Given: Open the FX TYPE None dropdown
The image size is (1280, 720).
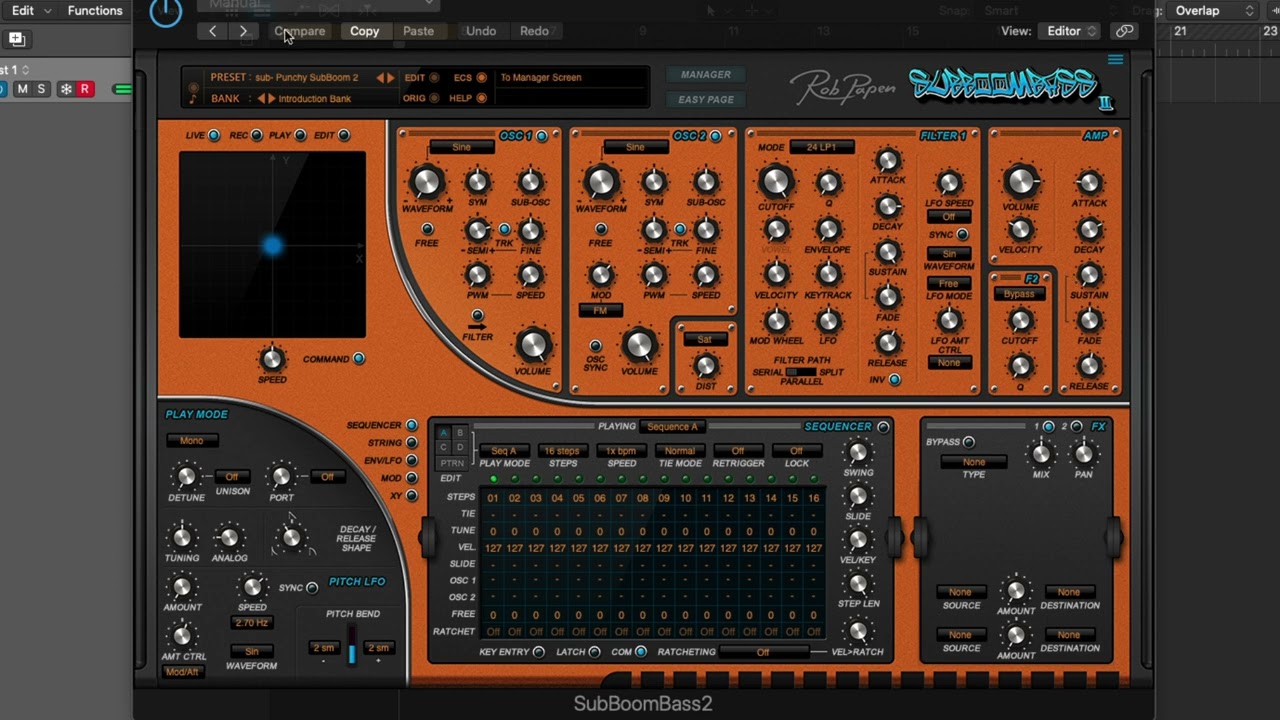Looking at the screenshot, I should point(974,462).
